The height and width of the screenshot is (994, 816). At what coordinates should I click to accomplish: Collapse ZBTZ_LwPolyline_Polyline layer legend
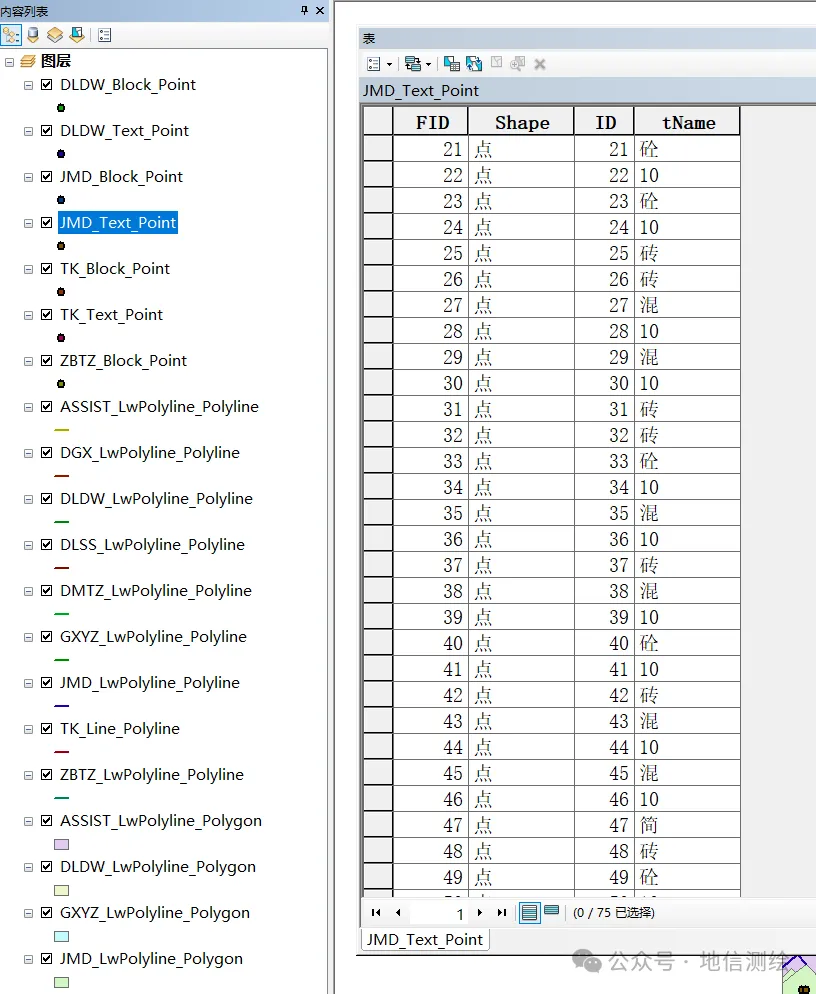click(28, 775)
